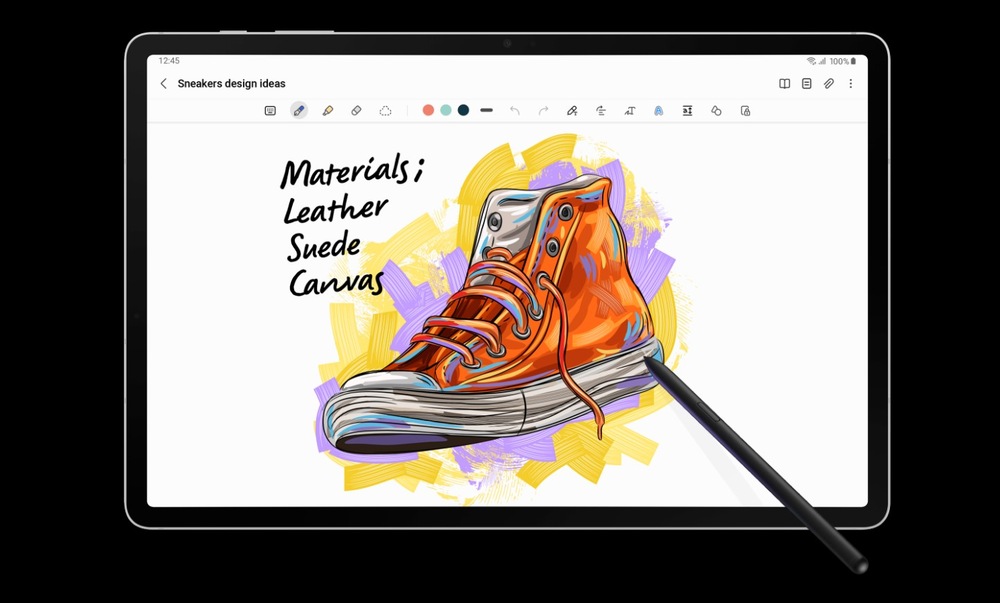
Task: Pick the coral red pen color
Action: (x=428, y=110)
